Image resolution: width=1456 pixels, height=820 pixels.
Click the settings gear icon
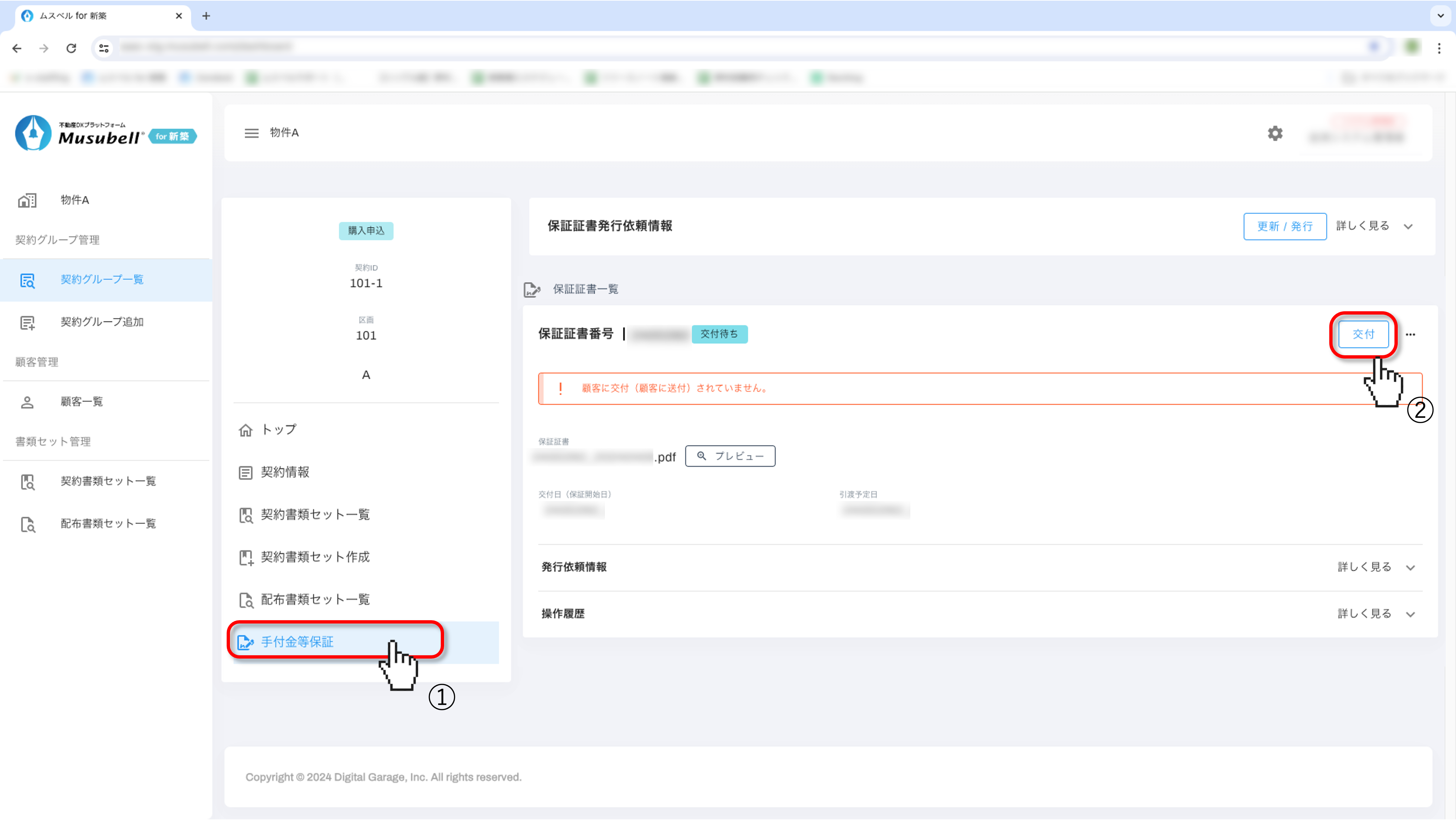coord(1275,133)
